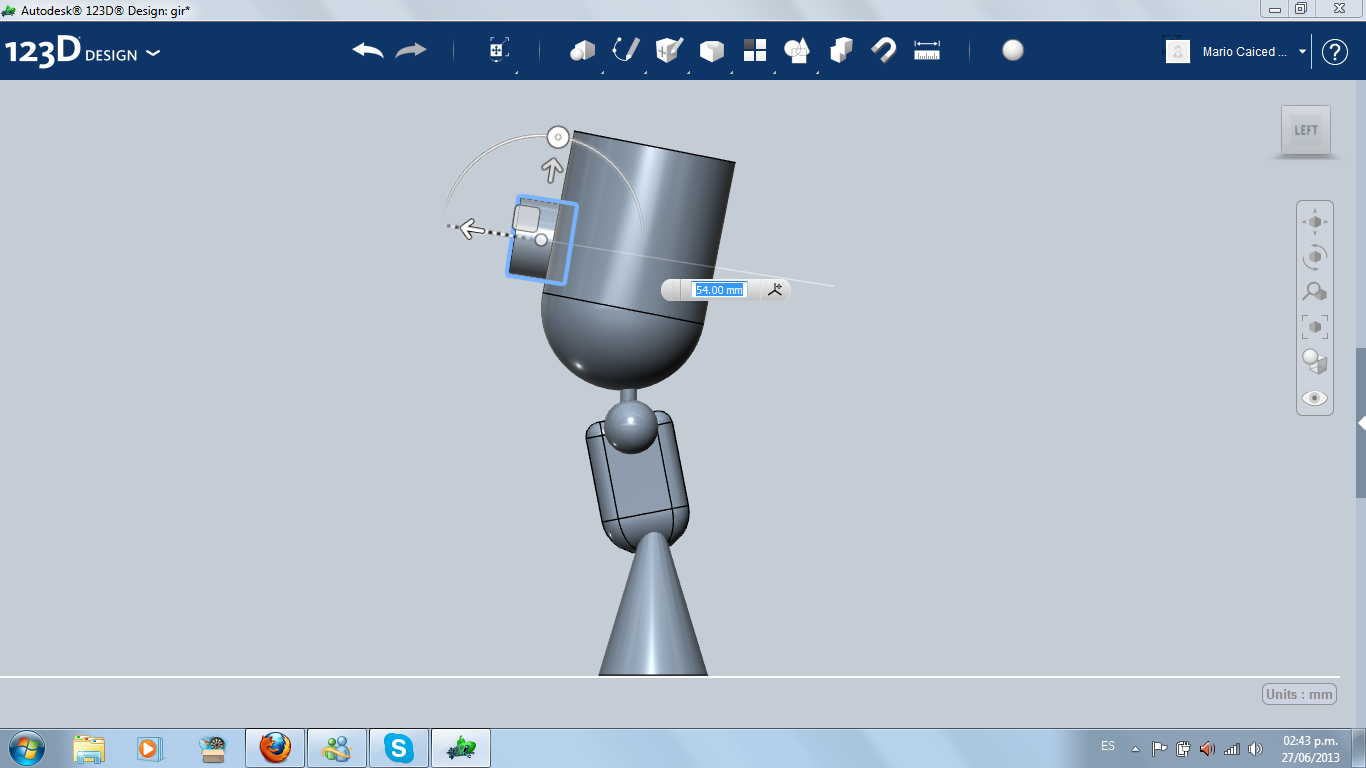Open the Primitives tool menu

[582, 50]
